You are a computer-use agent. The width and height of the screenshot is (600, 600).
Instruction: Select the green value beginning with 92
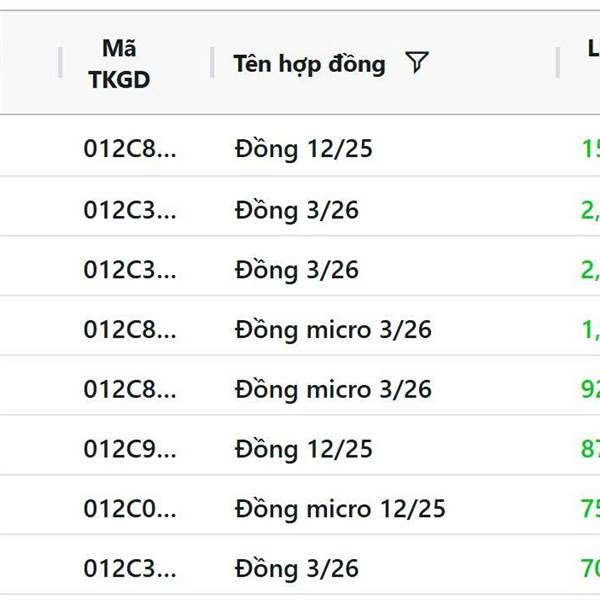click(590, 389)
